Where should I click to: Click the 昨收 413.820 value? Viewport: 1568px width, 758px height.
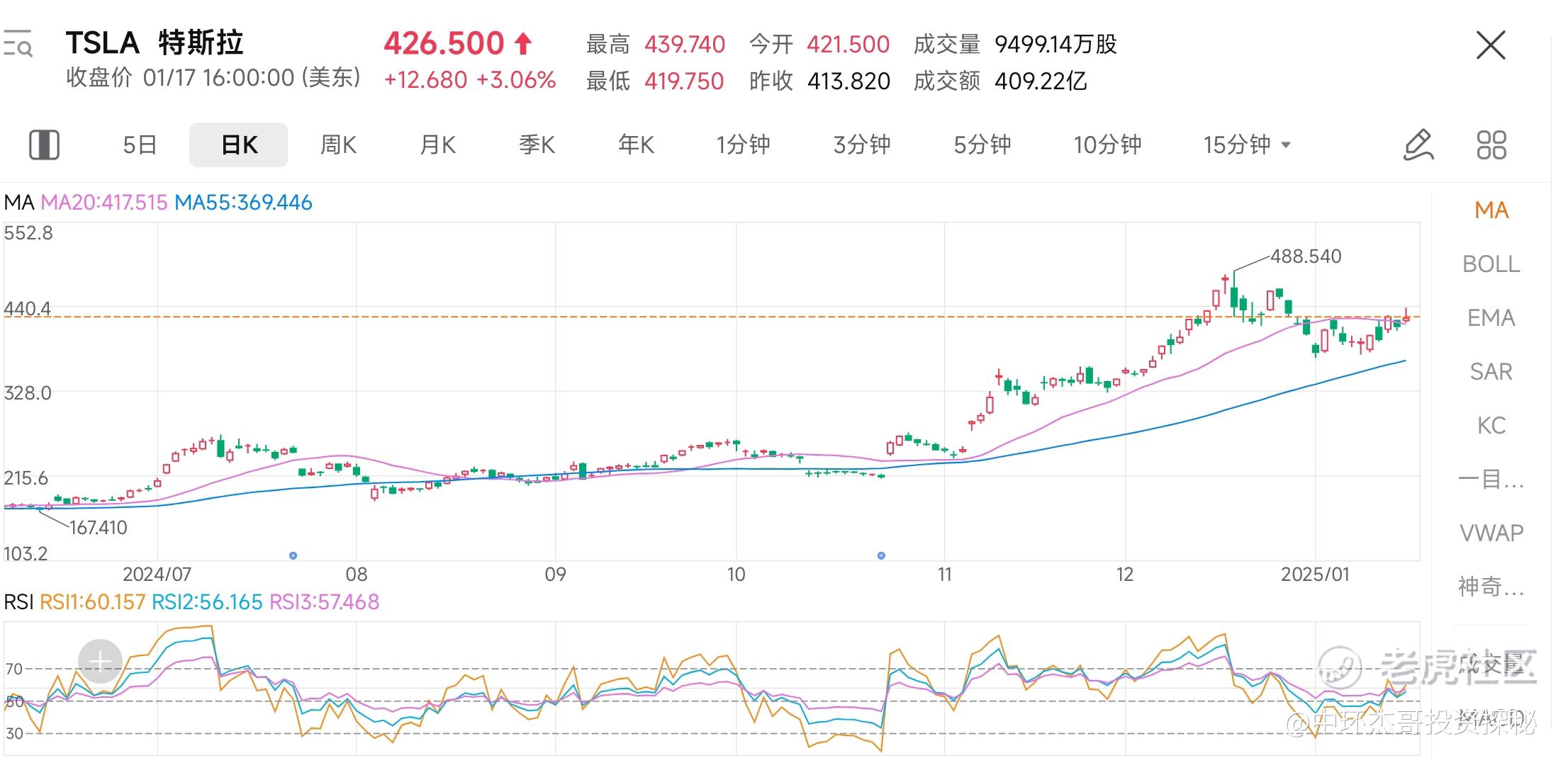[x=849, y=81]
